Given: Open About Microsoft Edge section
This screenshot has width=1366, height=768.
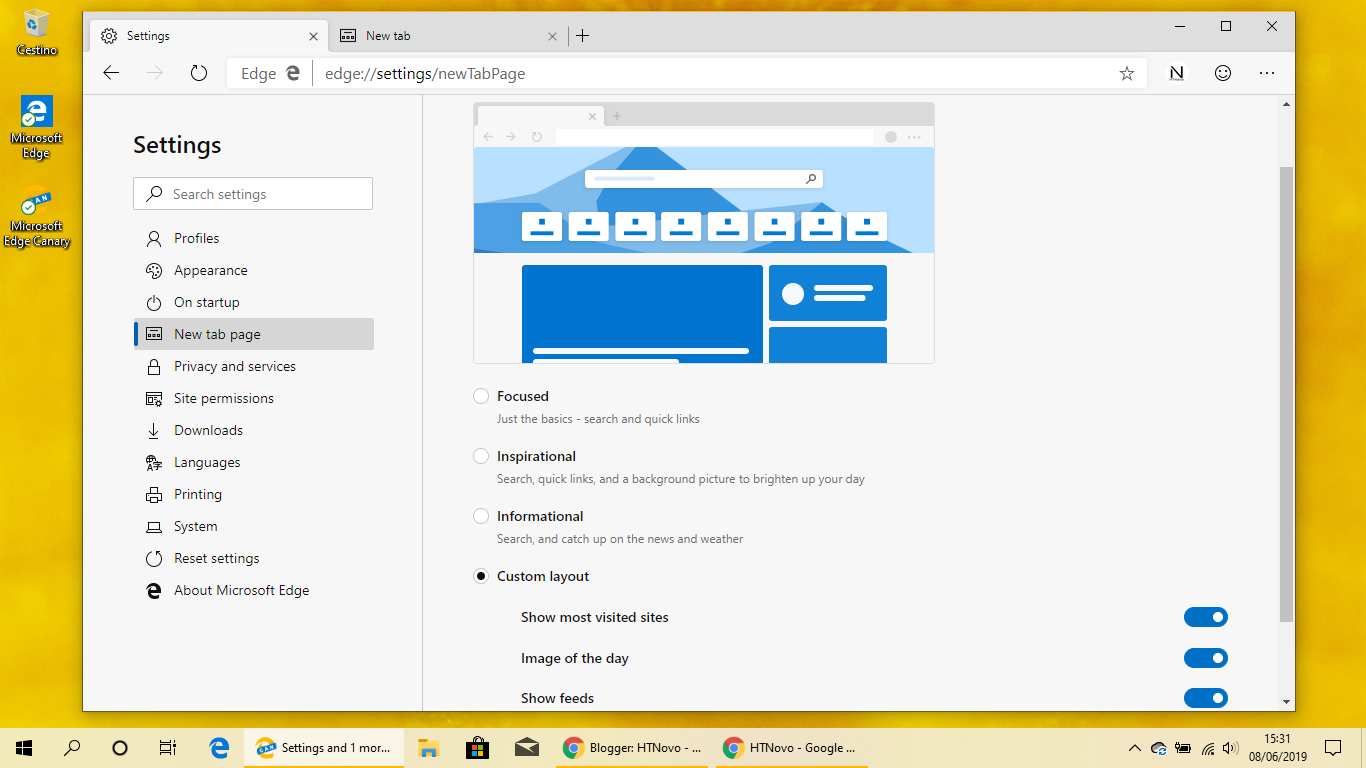Looking at the screenshot, I should click(x=253, y=590).
